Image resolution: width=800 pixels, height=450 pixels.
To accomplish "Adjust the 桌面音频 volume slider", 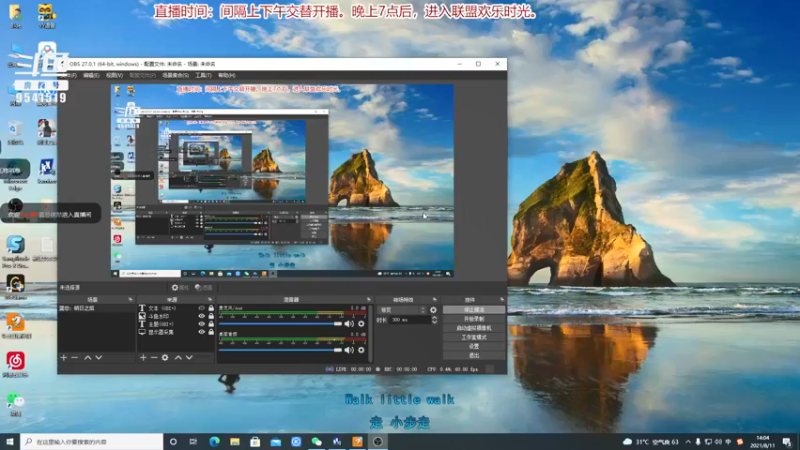I will click(280, 350).
